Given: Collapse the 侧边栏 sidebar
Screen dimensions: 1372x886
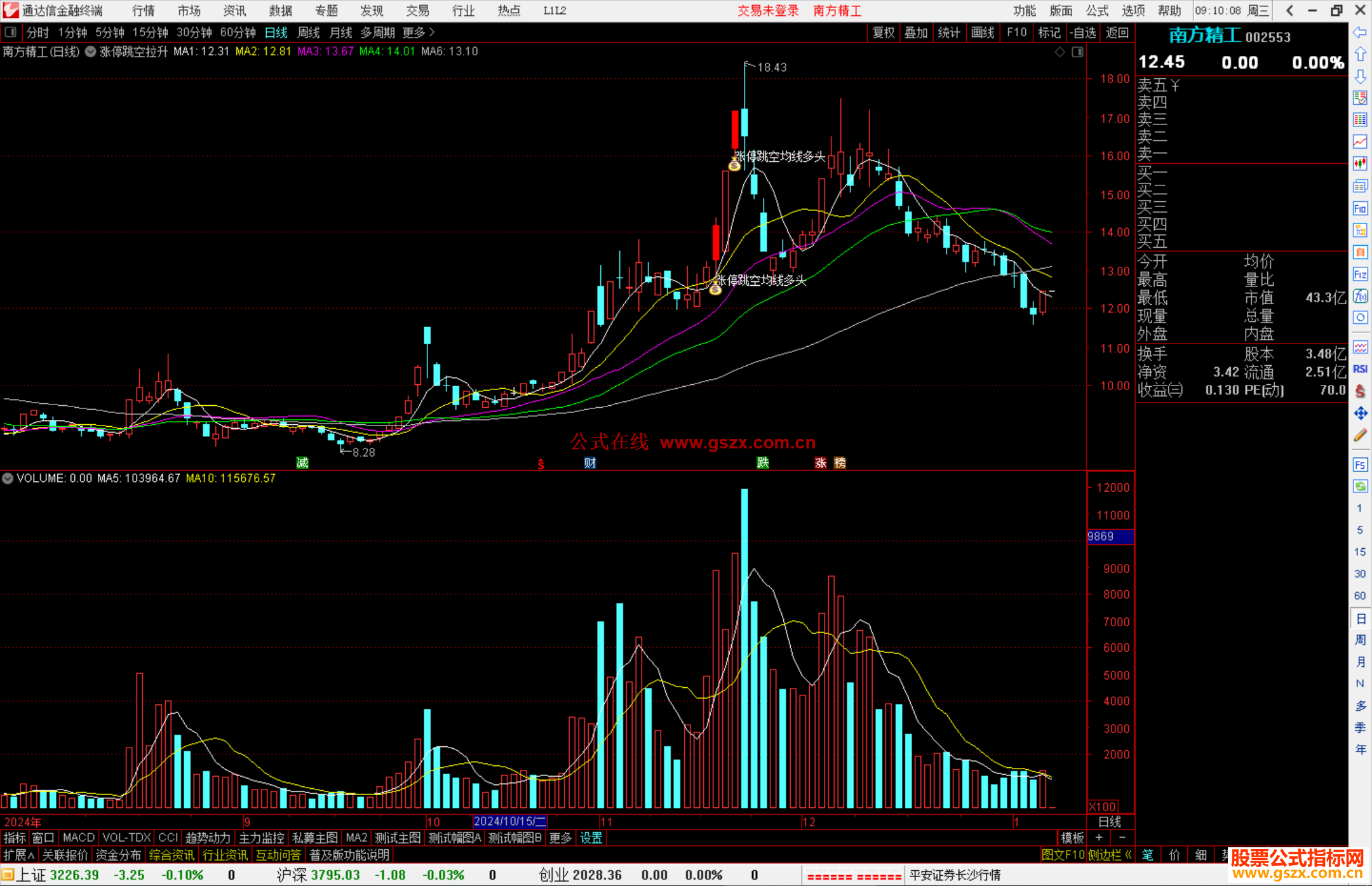Looking at the screenshot, I should (1110, 855).
